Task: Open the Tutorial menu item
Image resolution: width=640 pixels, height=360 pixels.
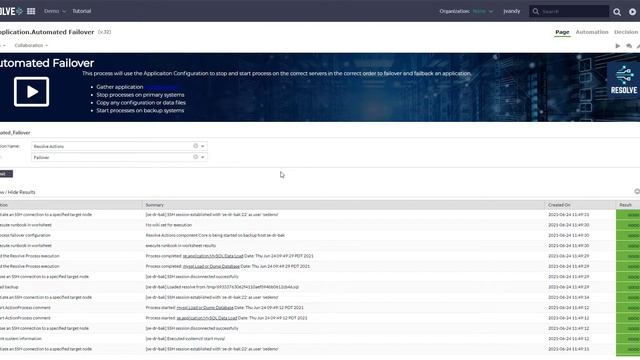Action: coord(82,11)
